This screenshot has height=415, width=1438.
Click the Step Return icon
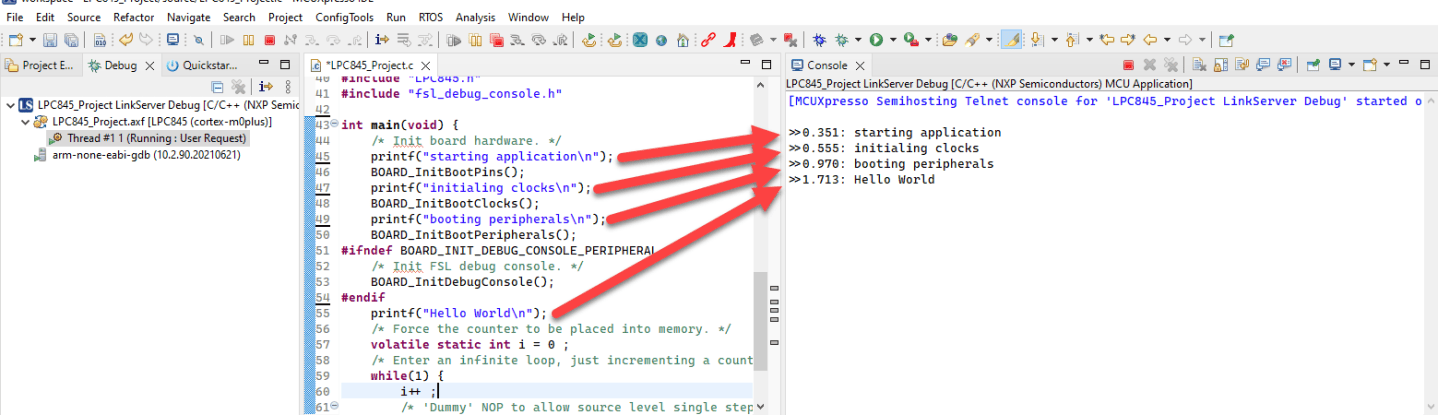coord(354,40)
